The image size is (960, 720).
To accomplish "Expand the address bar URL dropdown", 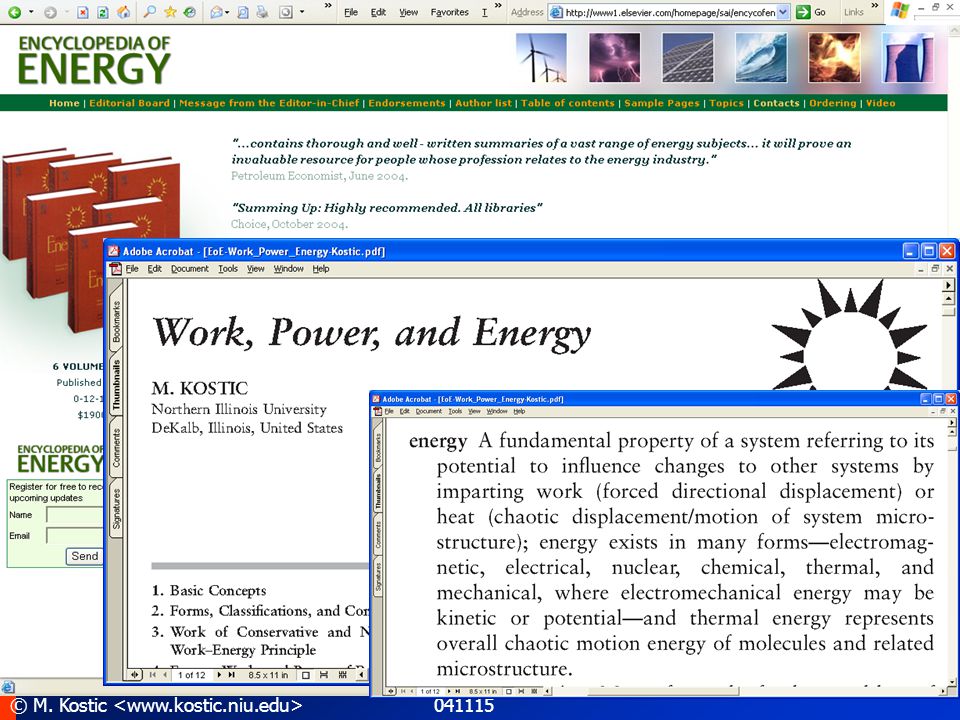I will click(783, 12).
